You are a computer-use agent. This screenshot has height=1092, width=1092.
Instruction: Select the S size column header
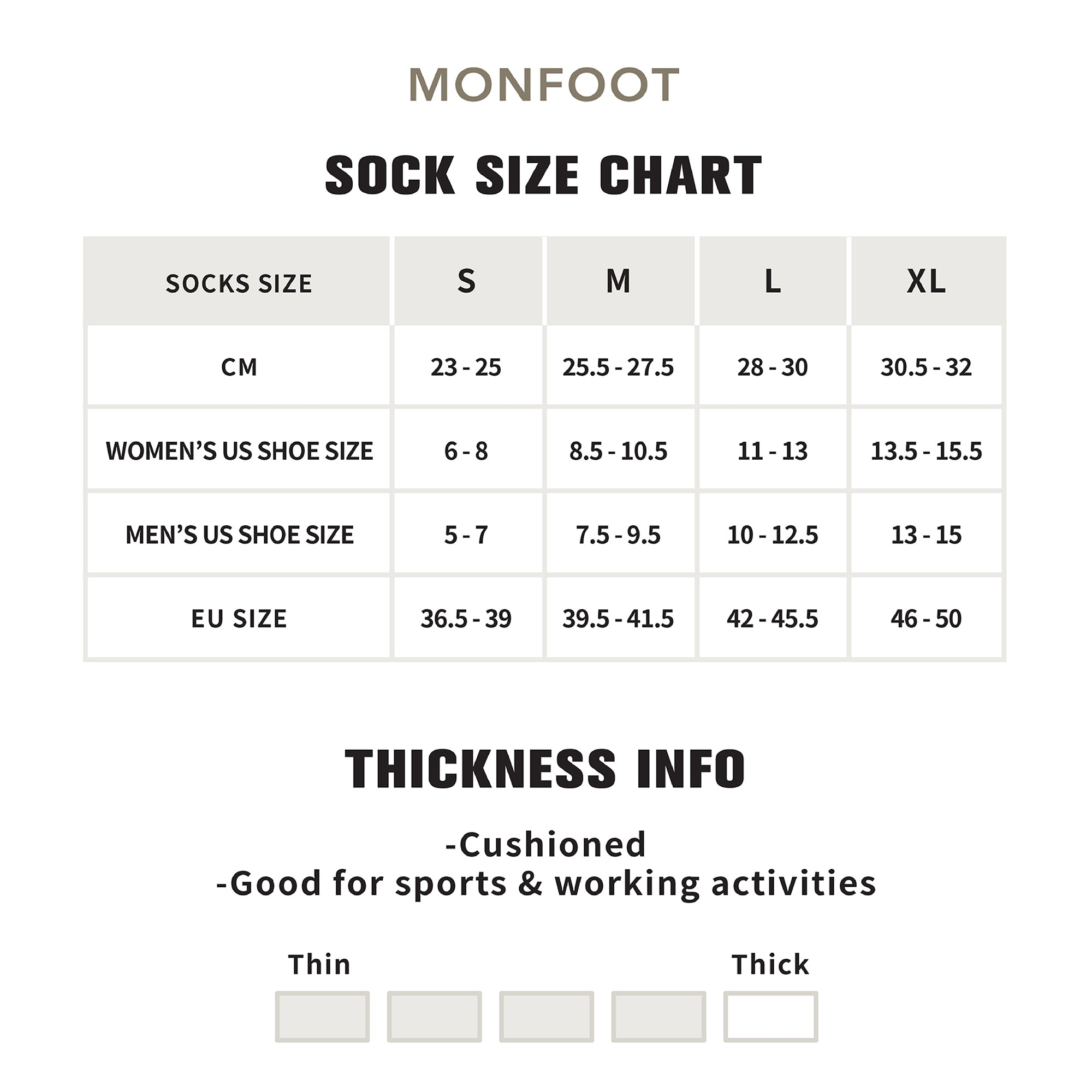[x=466, y=281]
